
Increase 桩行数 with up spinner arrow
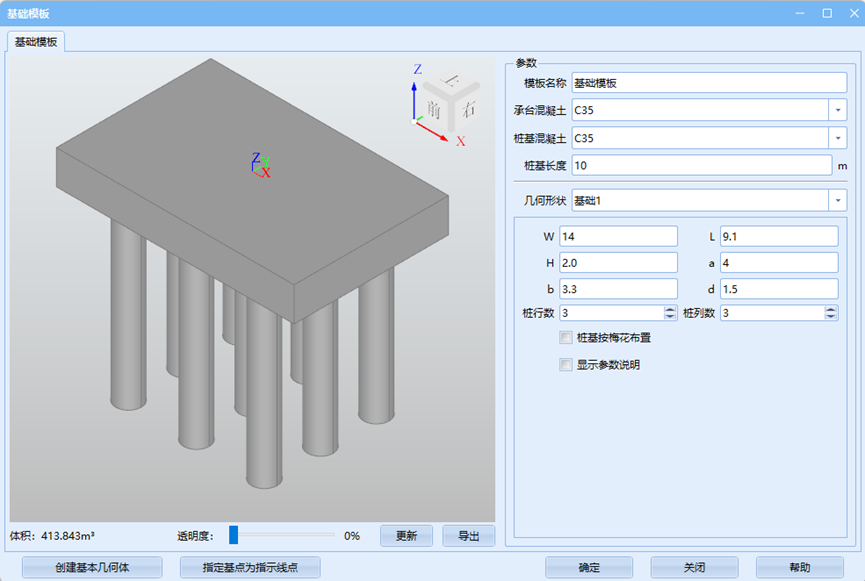[670, 309]
